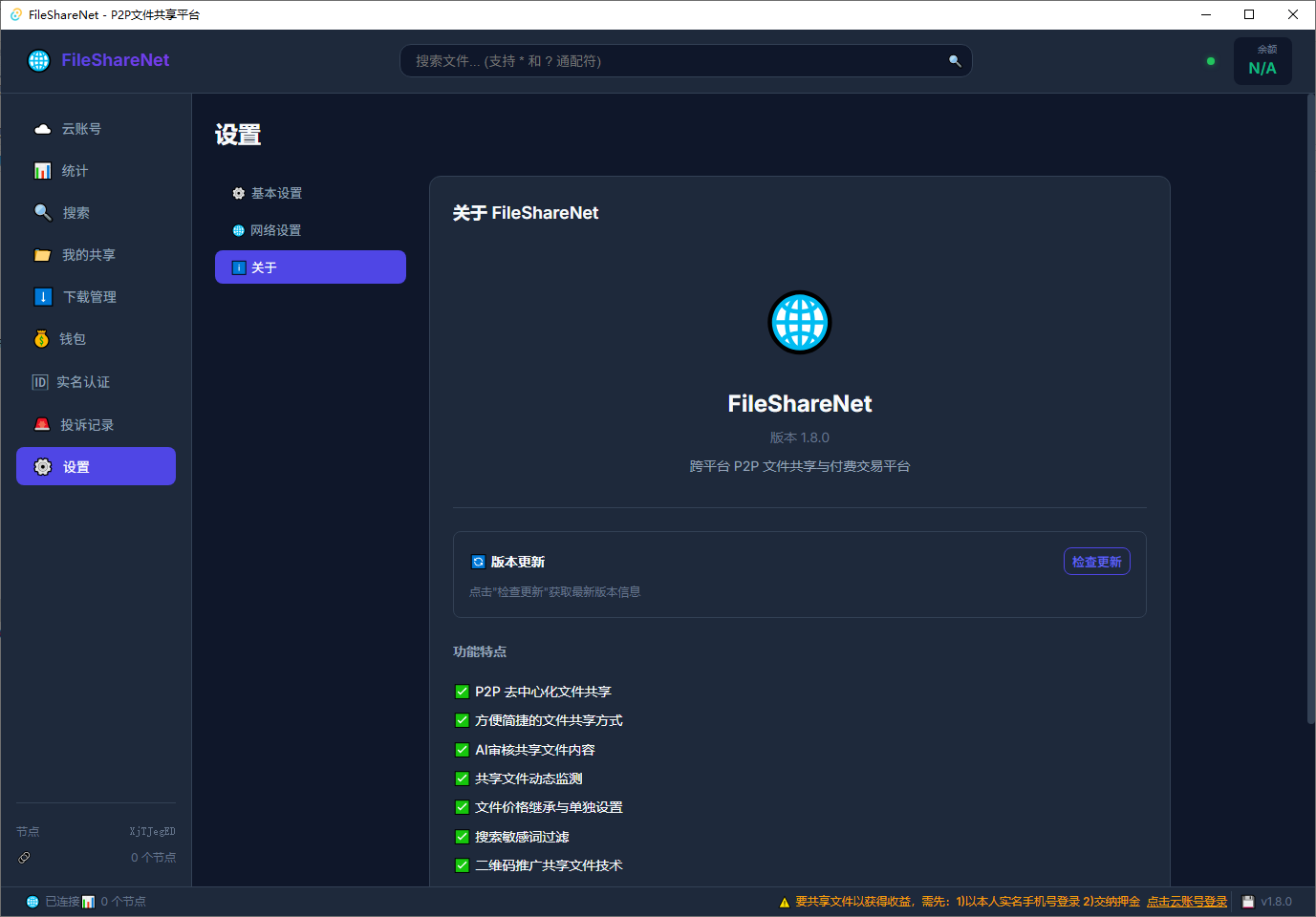This screenshot has width=1316, height=917.
Task: Click the bar chart icon in the status bar
Action: (88, 902)
